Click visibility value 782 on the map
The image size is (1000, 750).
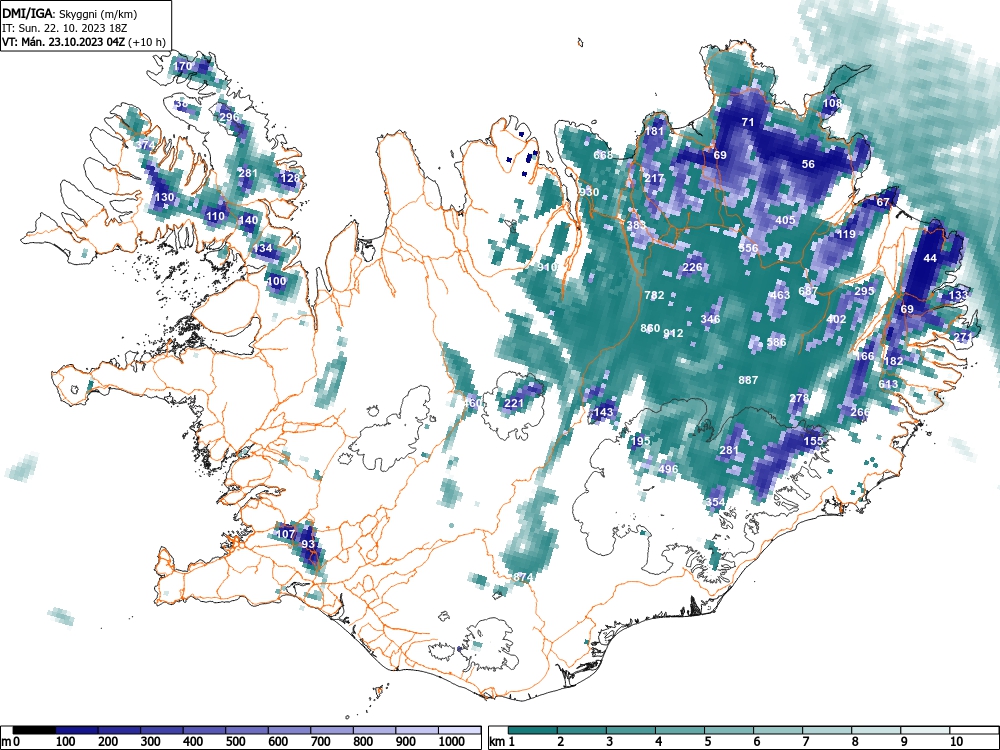click(654, 295)
